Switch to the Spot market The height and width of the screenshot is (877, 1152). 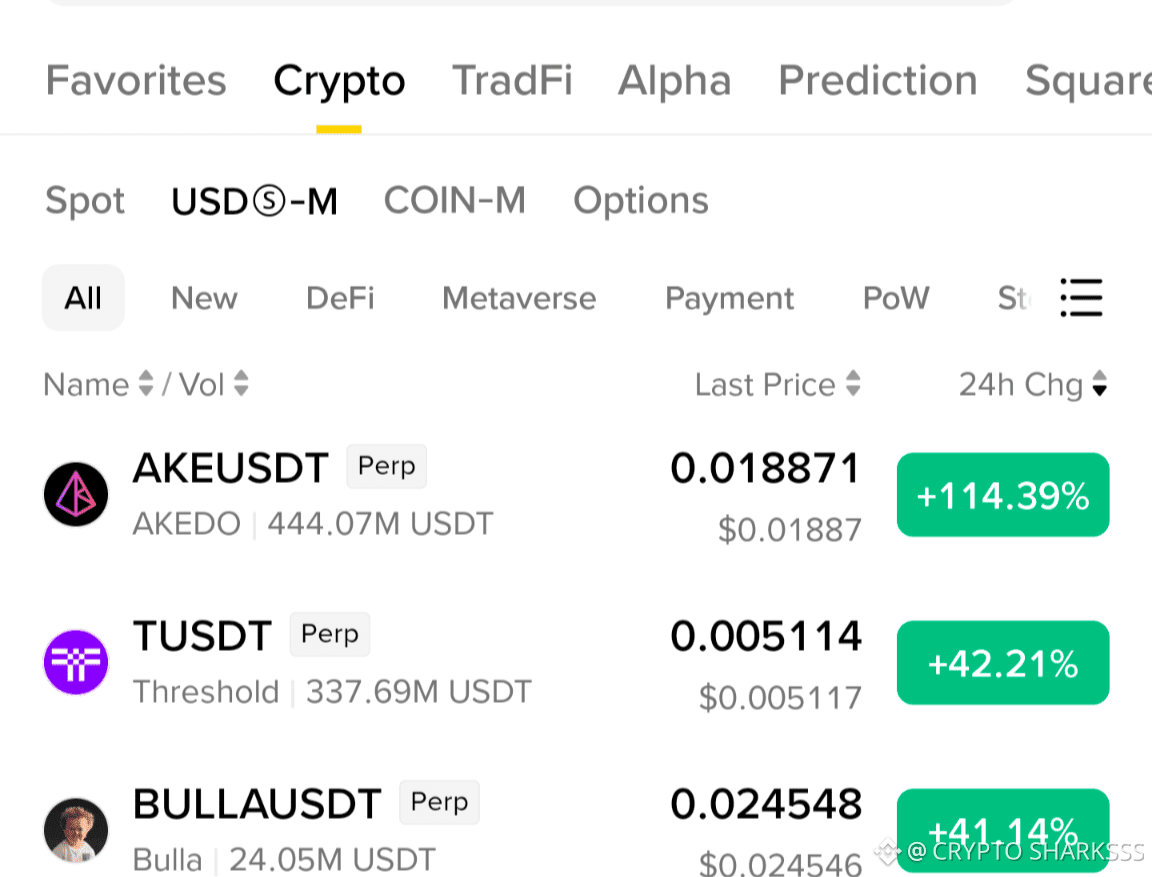[85, 201]
